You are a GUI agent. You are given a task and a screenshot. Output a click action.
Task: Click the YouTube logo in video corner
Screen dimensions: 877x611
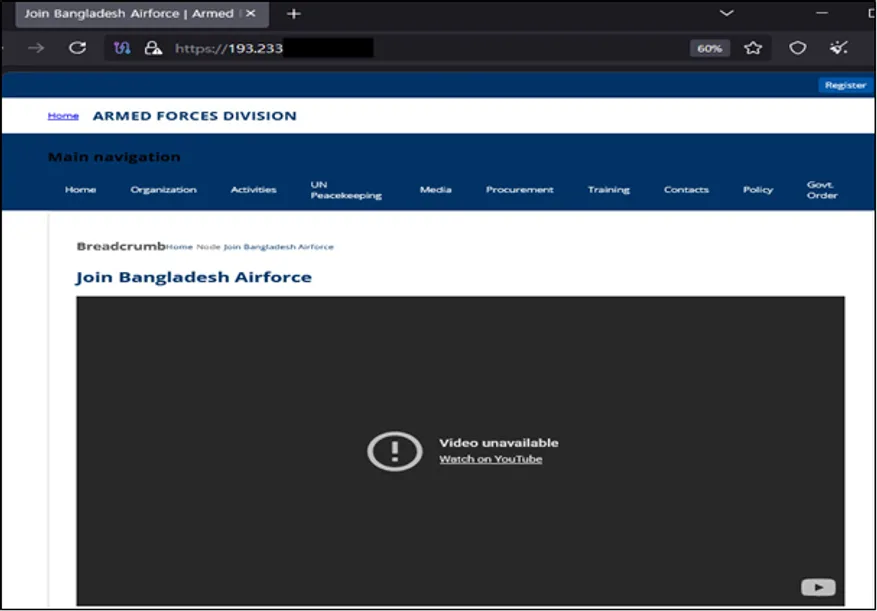(818, 587)
